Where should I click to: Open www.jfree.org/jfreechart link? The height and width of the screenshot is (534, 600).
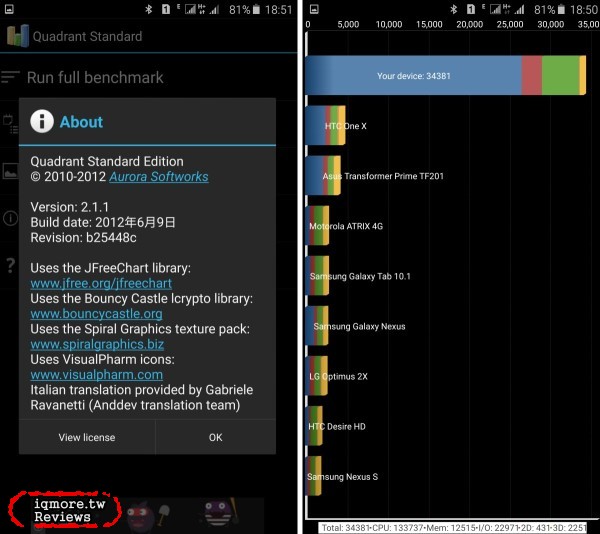101,283
